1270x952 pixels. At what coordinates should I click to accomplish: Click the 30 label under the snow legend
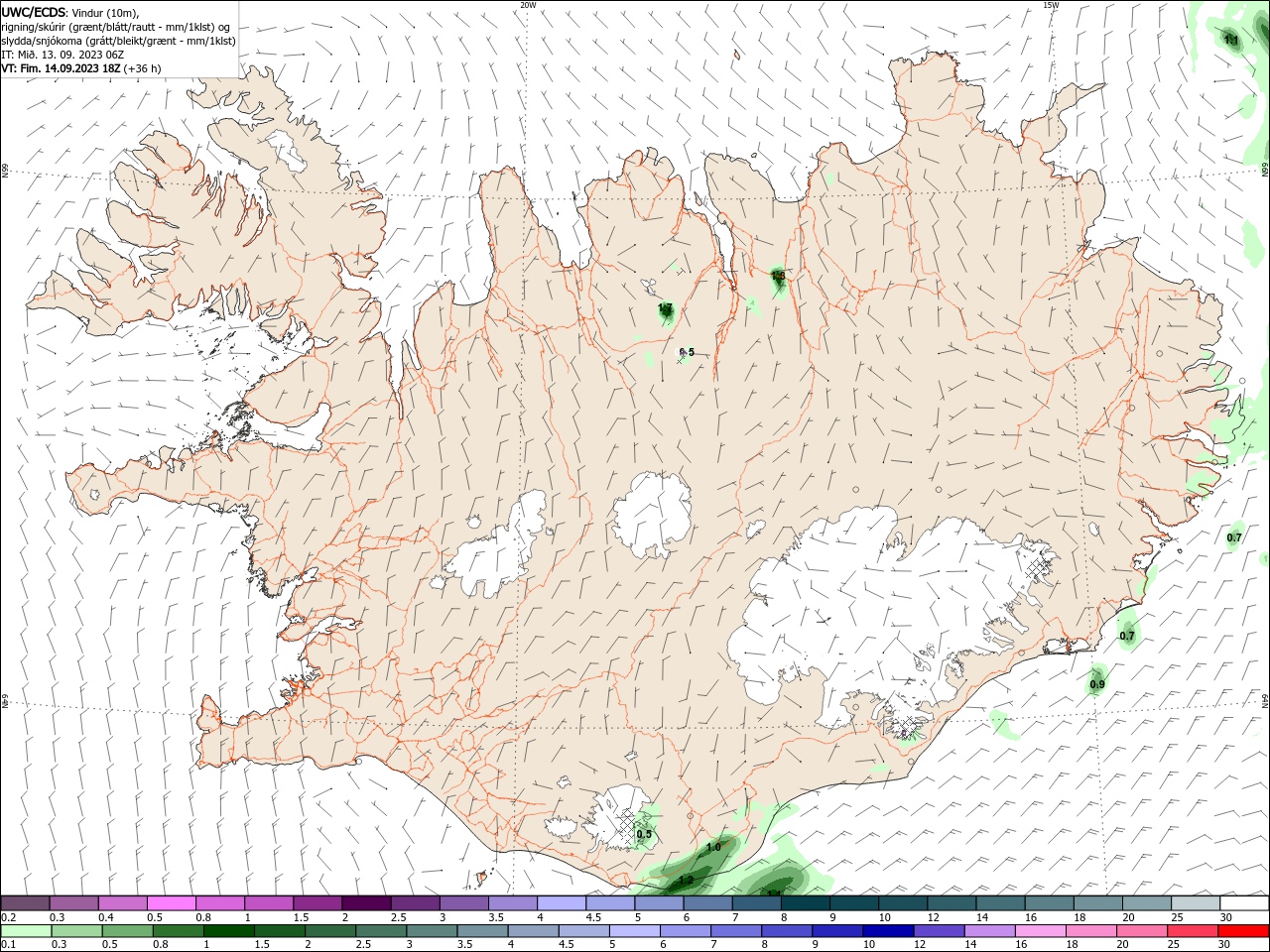(1226, 917)
